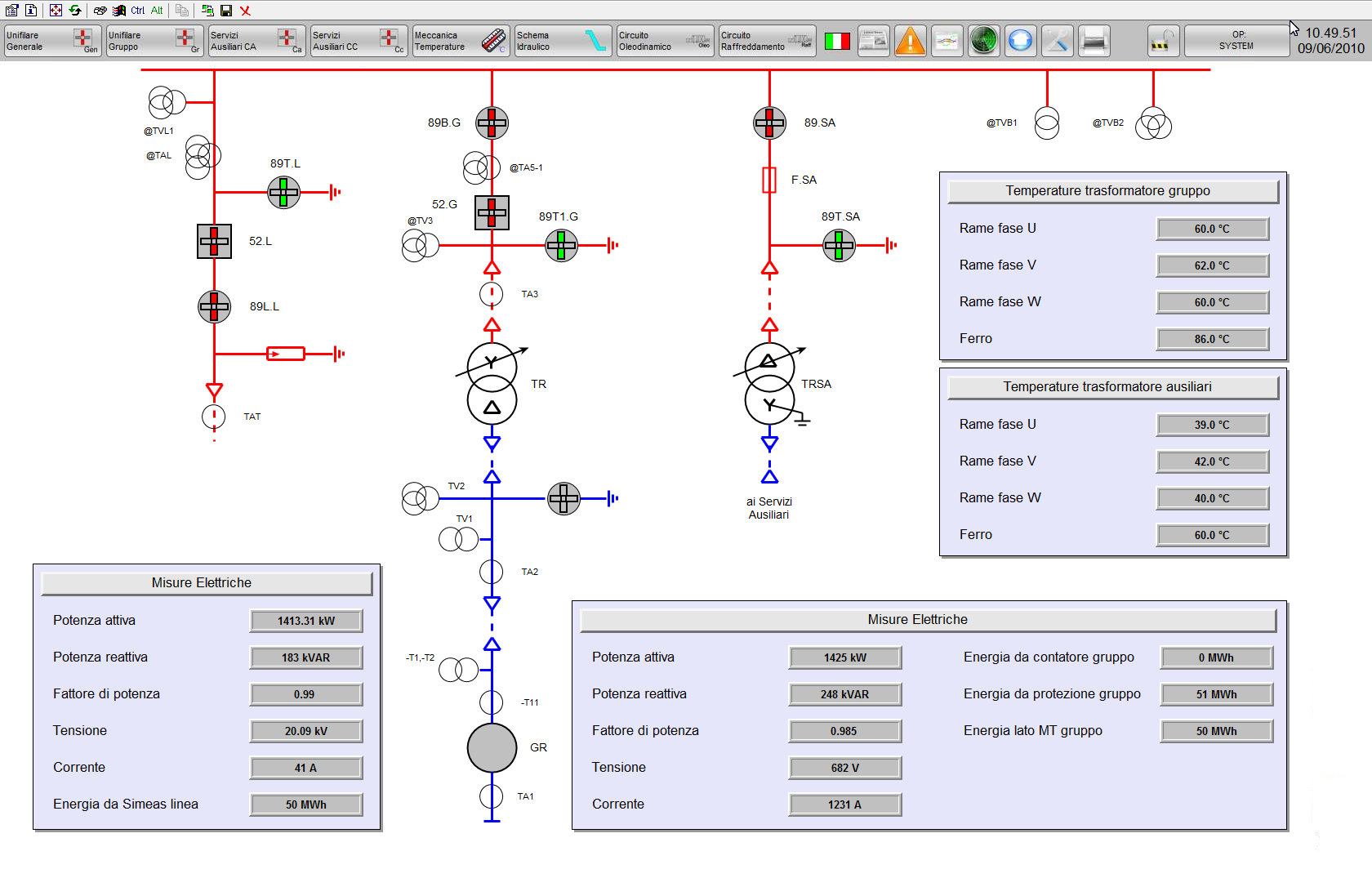Click the Temperature trasformatore gruppo header
The height and width of the screenshot is (878, 1372).
pos(1113,191)
